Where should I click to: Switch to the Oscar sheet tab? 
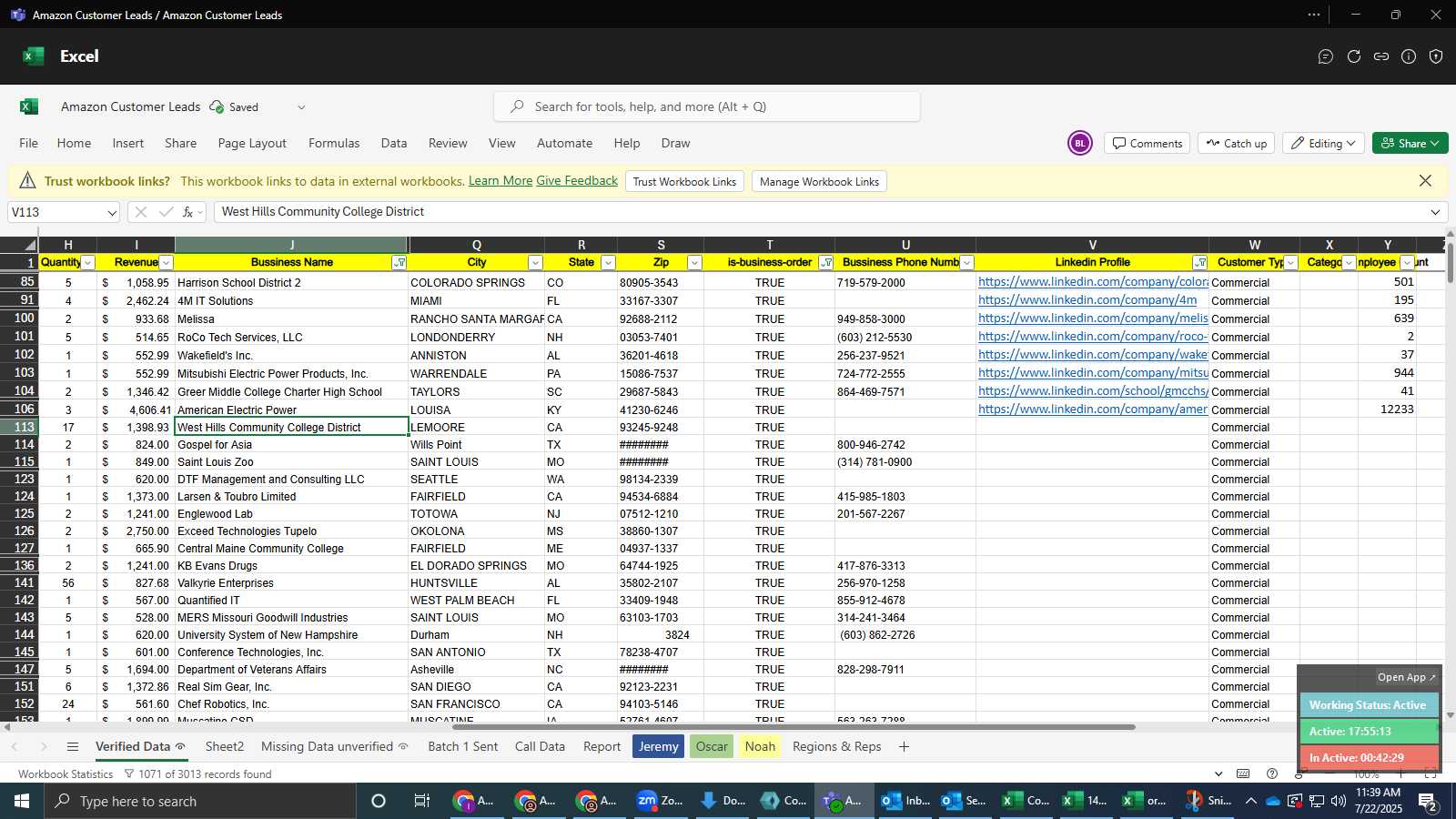pyautogui.click(x=712, y=746)
